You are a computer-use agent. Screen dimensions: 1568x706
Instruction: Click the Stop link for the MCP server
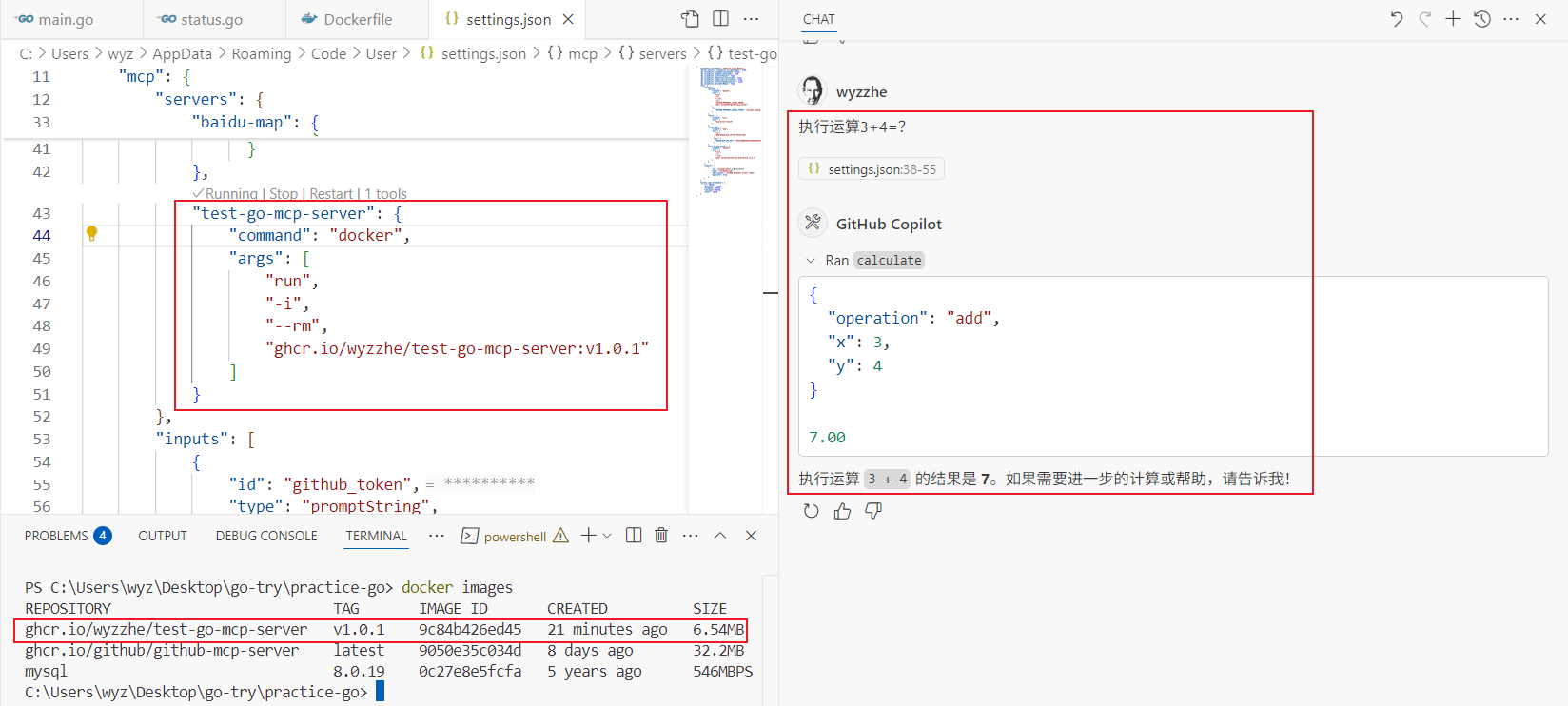tap(283, 194)
